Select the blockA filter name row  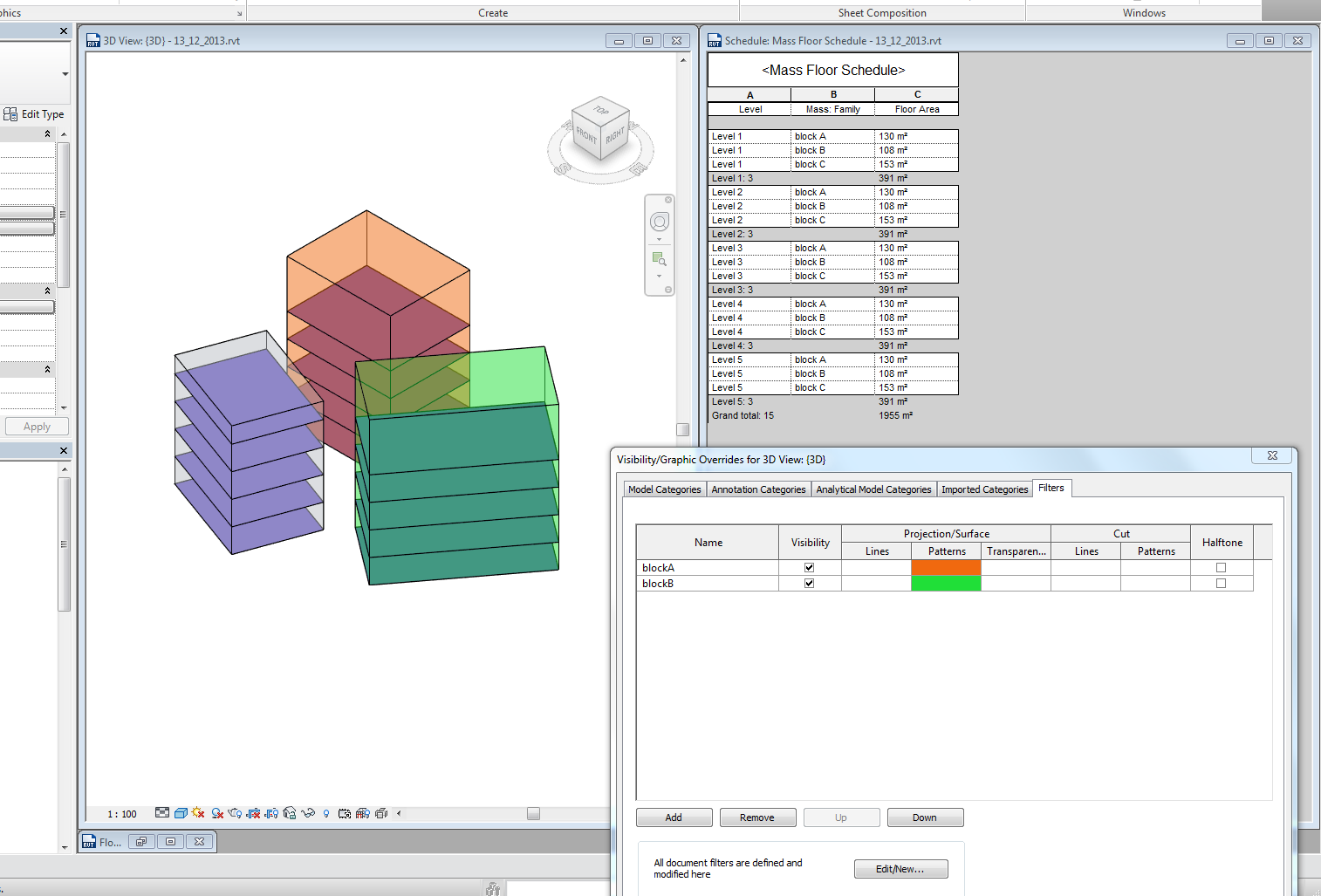tap(708, 567)
